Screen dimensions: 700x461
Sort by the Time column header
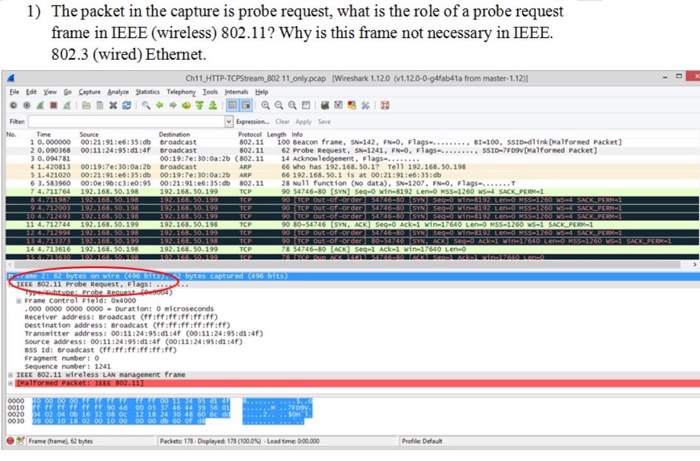43,134
